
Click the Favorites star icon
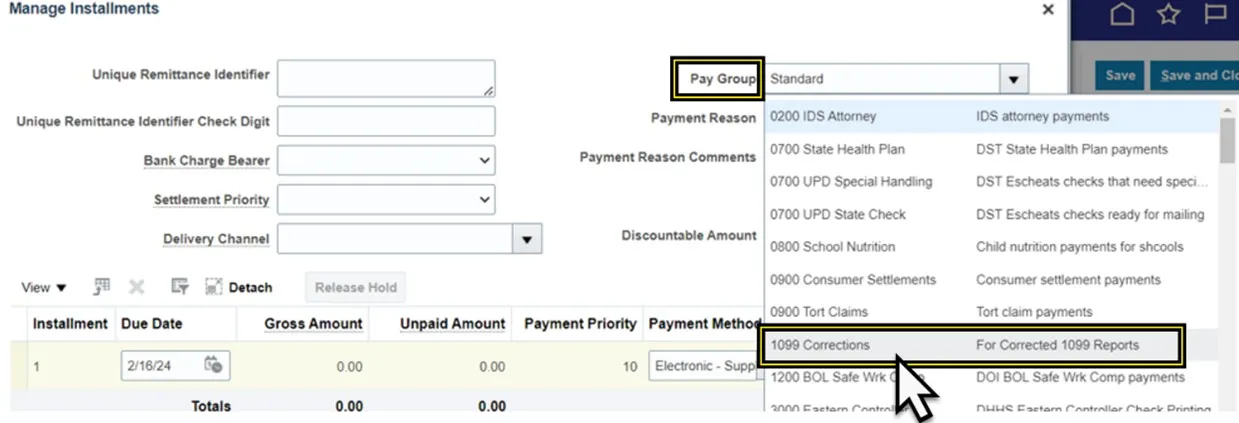coord(1168,15)
